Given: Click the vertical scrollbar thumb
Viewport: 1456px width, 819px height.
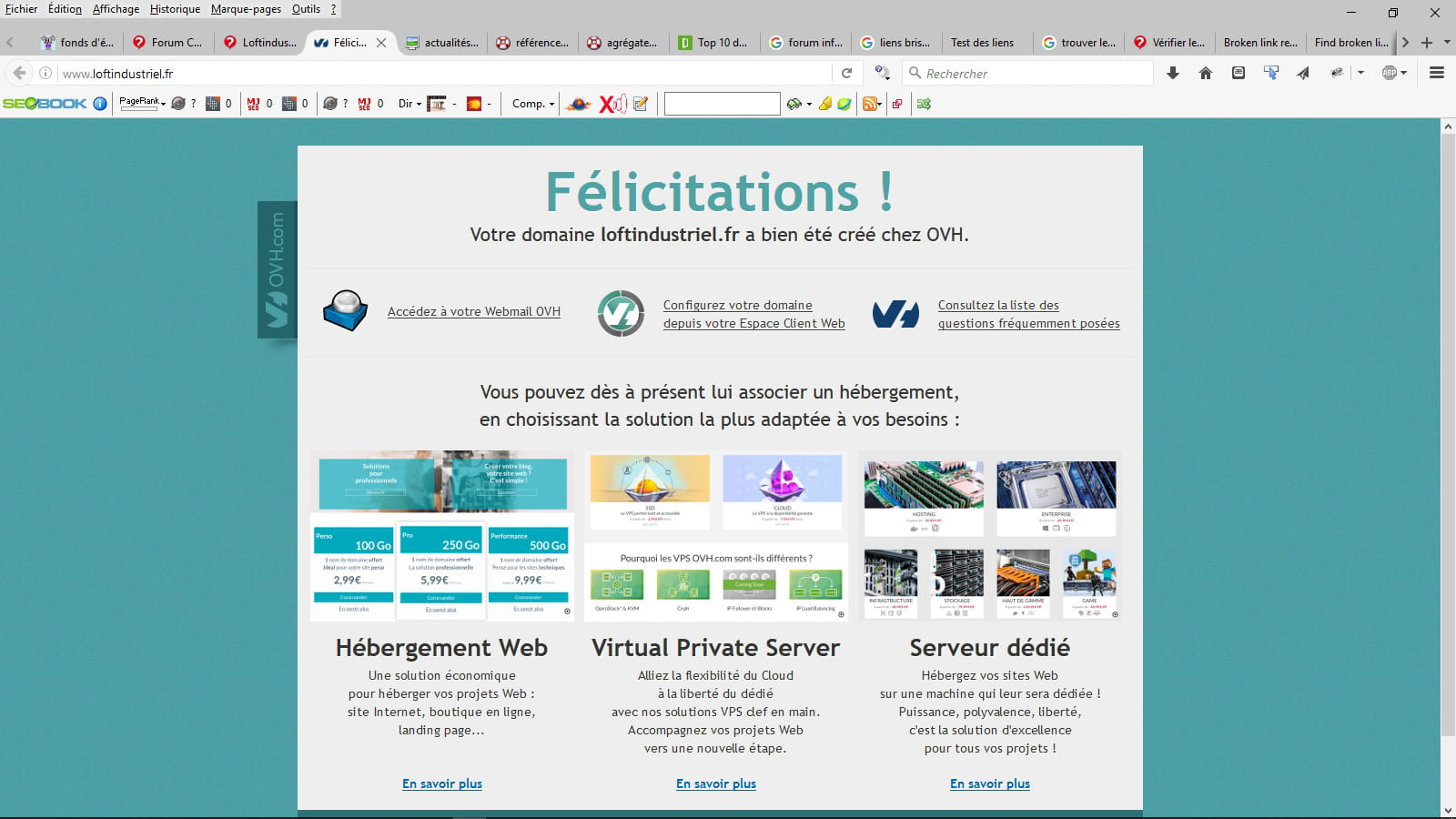Looking at the screenshot, I should point(1448,435).
